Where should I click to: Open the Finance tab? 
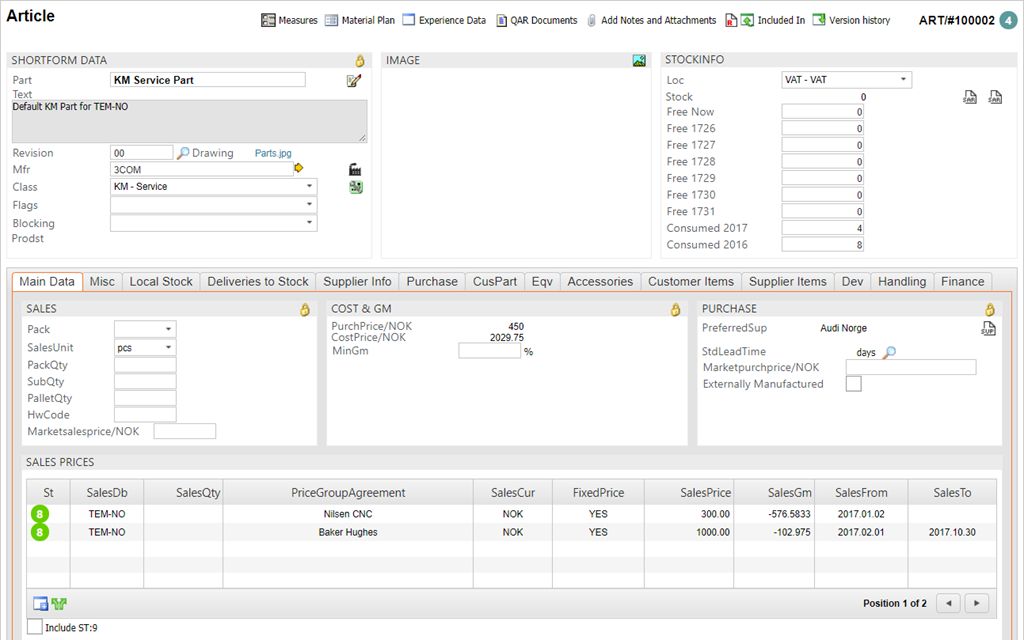tap(962, 282)
